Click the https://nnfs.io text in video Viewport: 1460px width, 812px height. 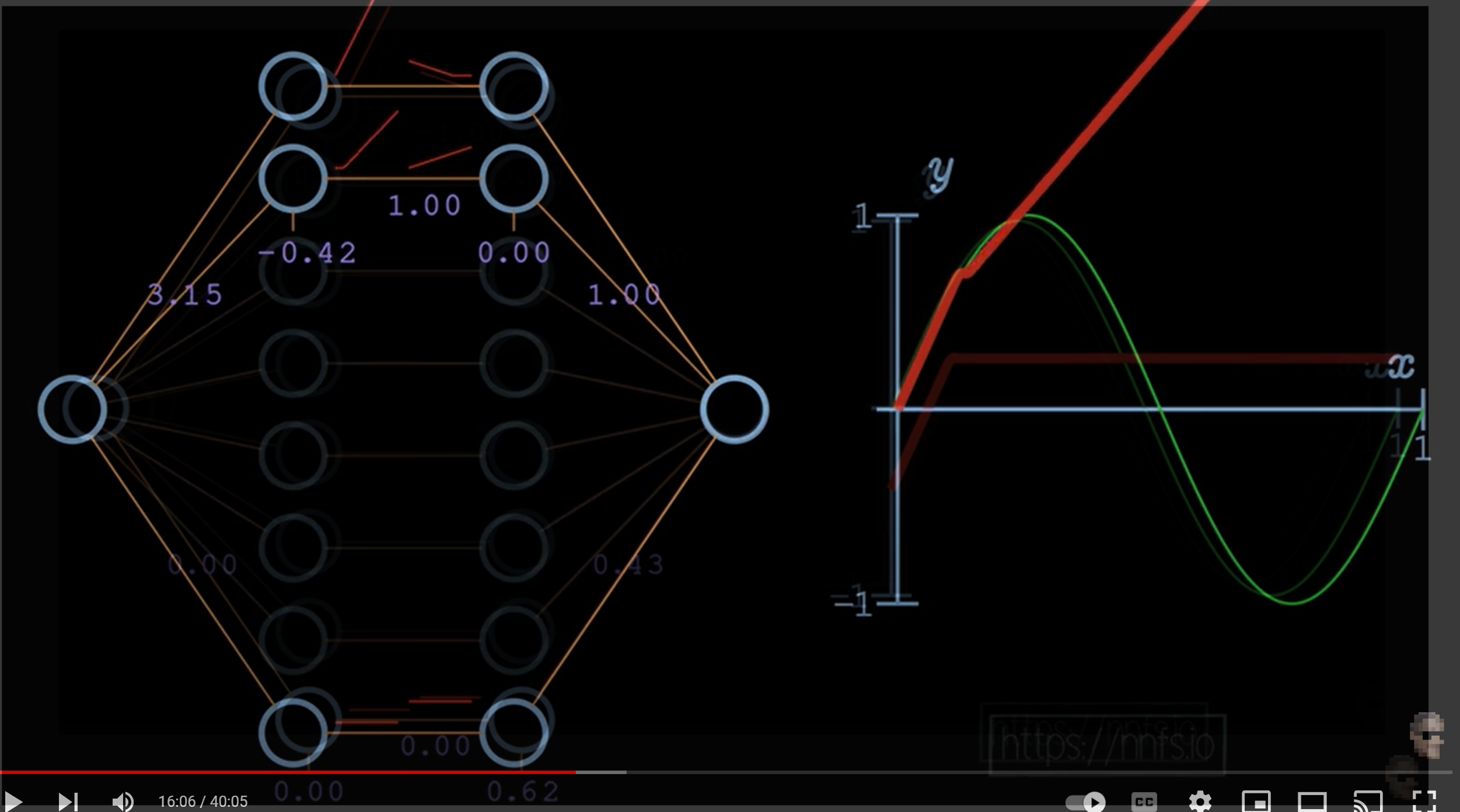(x=1107, y=744)
